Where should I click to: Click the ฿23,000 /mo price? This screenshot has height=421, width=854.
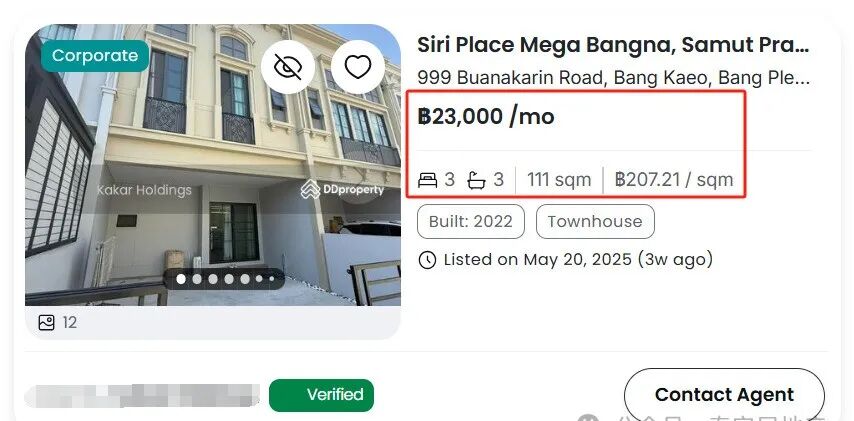point(486,116)
